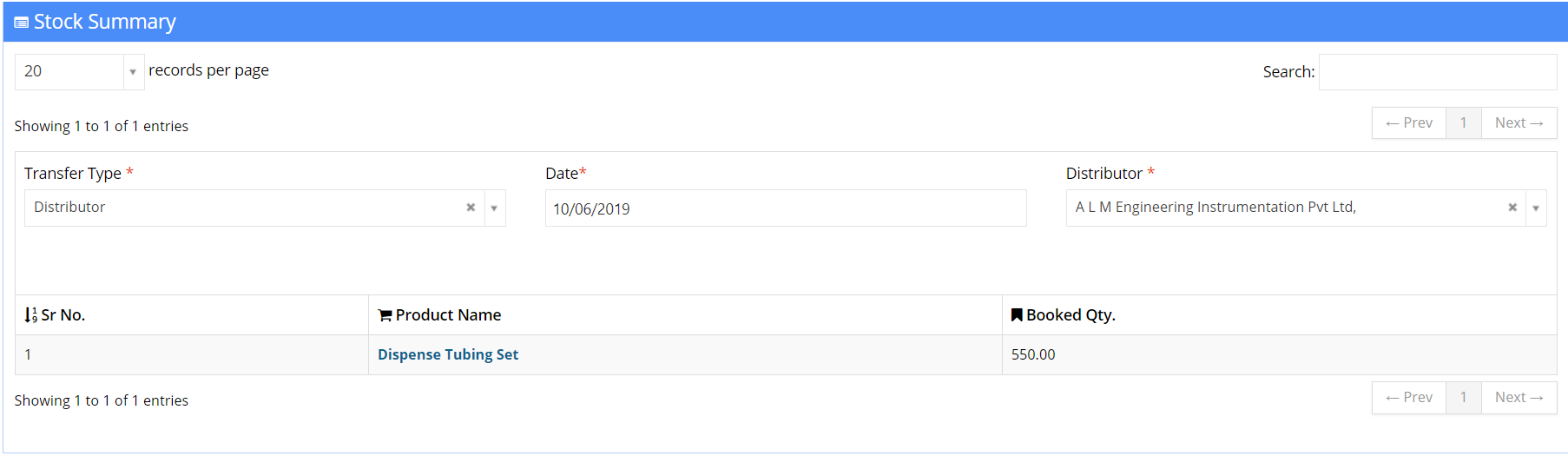Click the Sr No. sort icon

(x=31, y=315)
